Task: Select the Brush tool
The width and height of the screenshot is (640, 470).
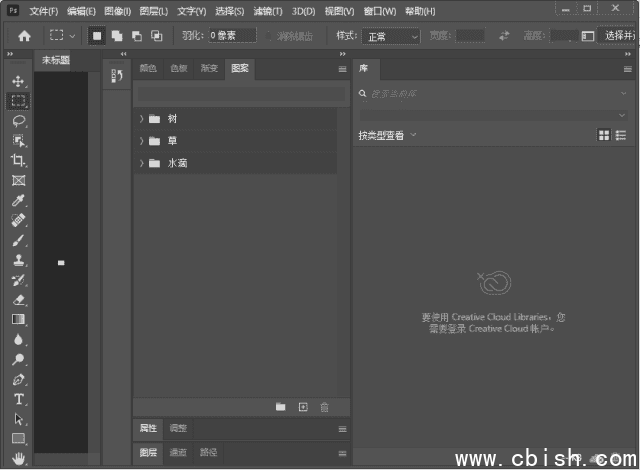Action: coord(18,240)
